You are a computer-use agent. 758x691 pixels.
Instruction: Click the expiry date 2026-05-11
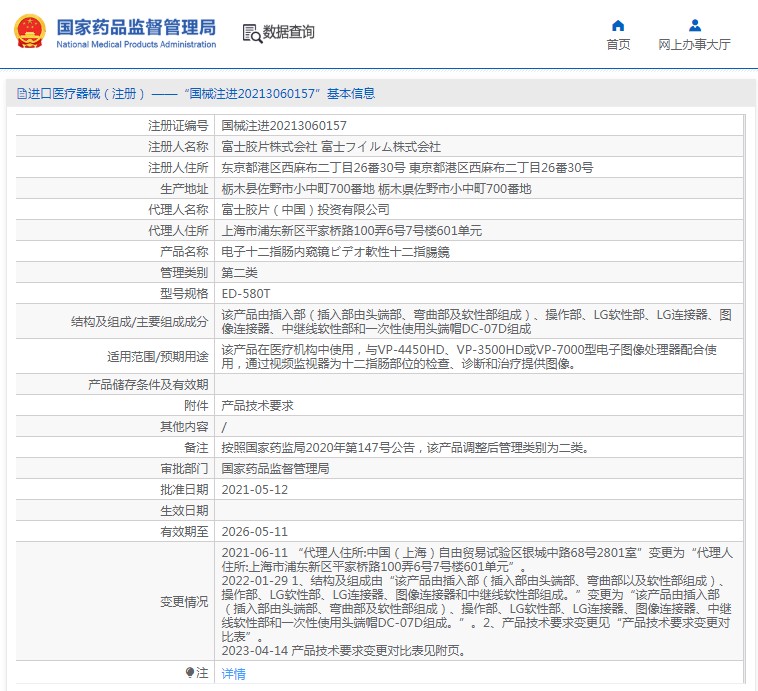tap(254, 532)
